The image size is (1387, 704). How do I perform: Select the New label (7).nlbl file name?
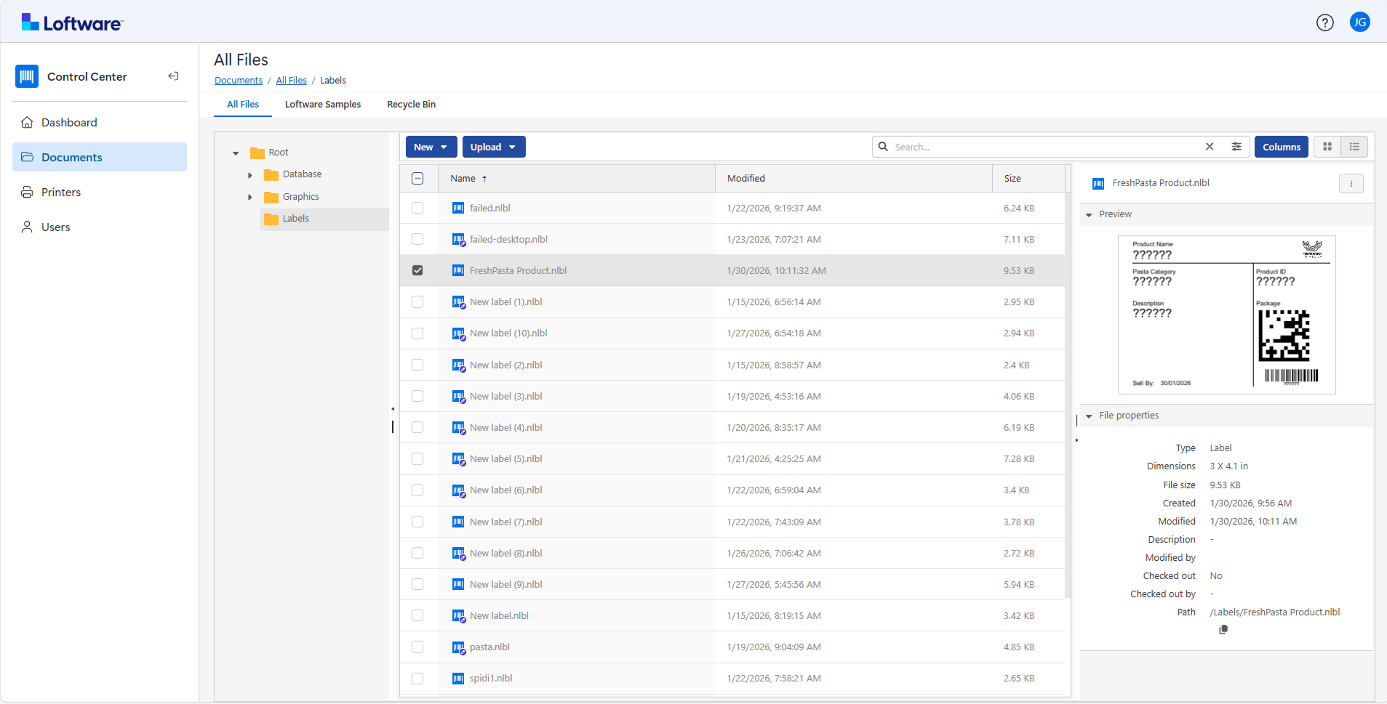506,522
